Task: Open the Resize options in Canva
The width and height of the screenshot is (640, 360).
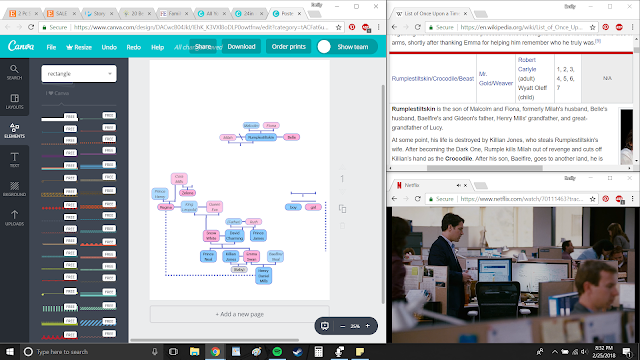Action: pyautogui.click(x=79, y=47)
